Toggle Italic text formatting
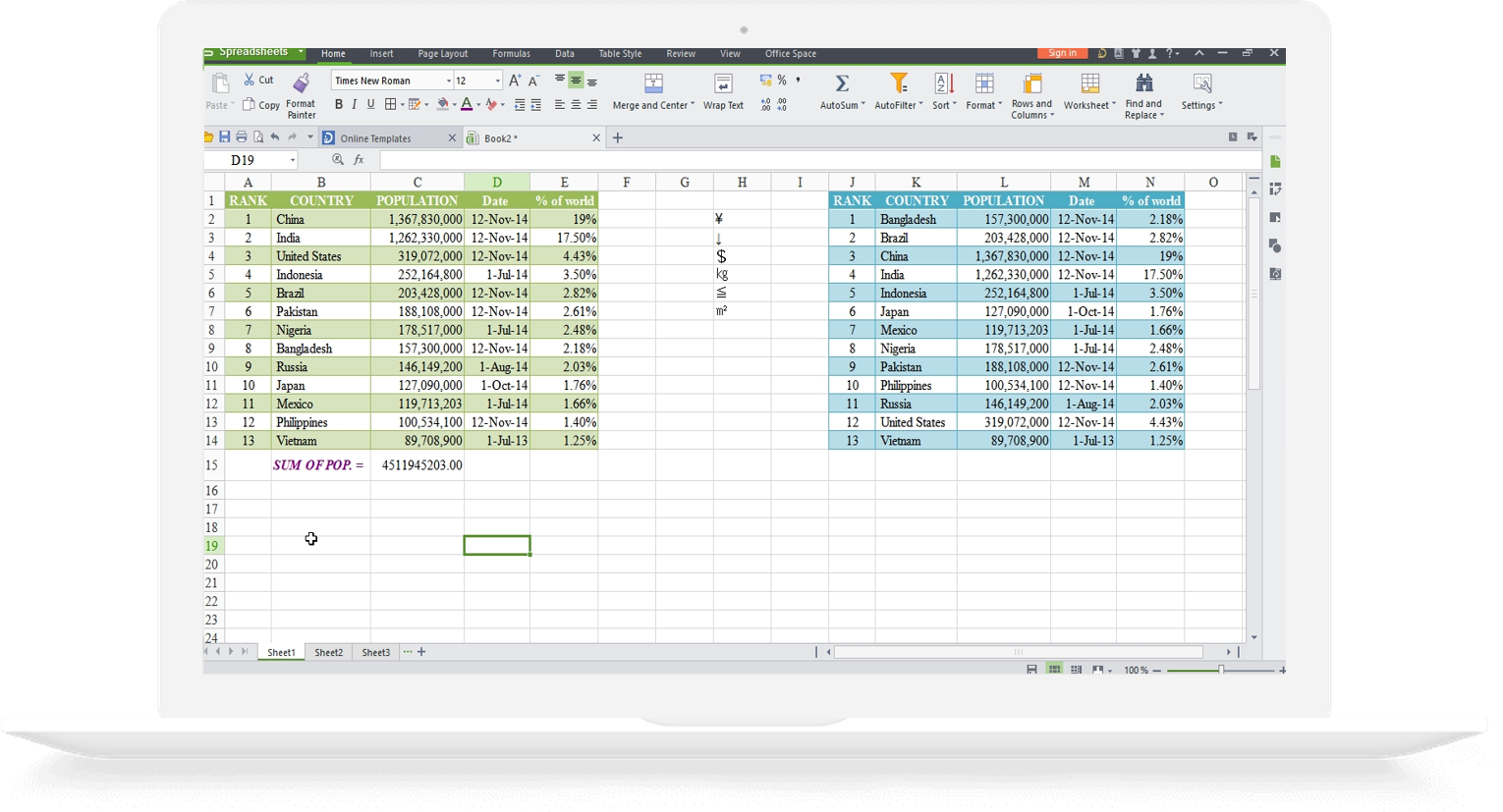 tap(355, 105)
